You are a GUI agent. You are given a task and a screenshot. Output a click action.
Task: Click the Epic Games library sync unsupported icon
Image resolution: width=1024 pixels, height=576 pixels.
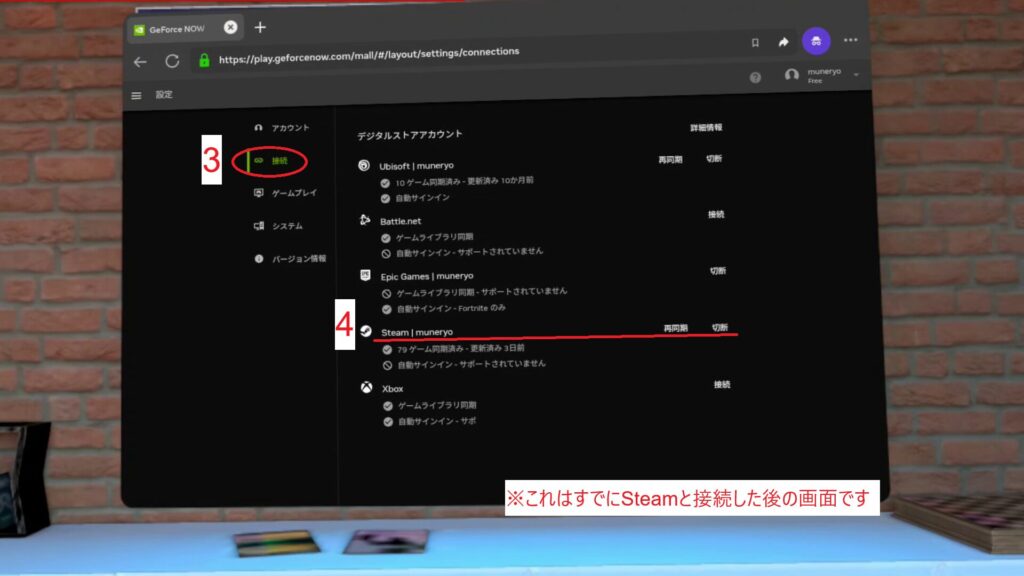(387, 293)
